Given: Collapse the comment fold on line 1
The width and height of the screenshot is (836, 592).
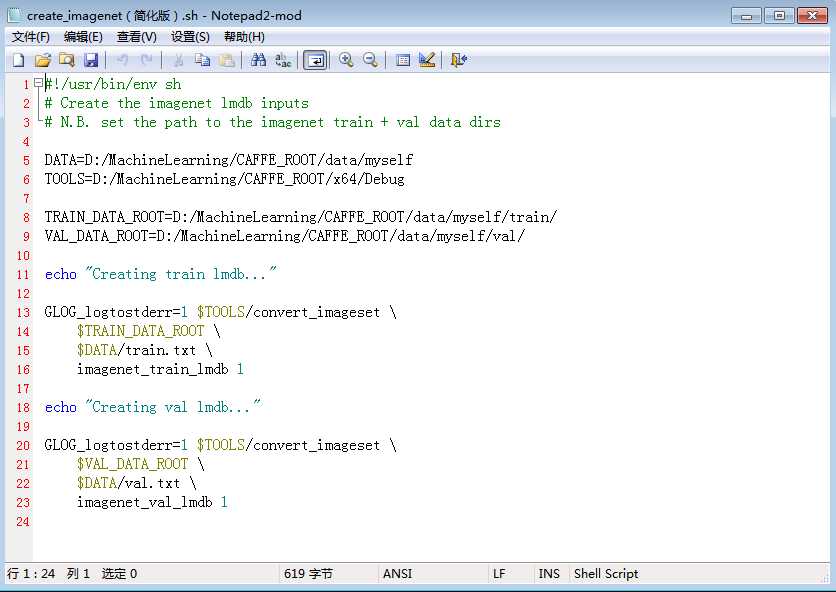Looking at the screenshot, I should 38,83.
